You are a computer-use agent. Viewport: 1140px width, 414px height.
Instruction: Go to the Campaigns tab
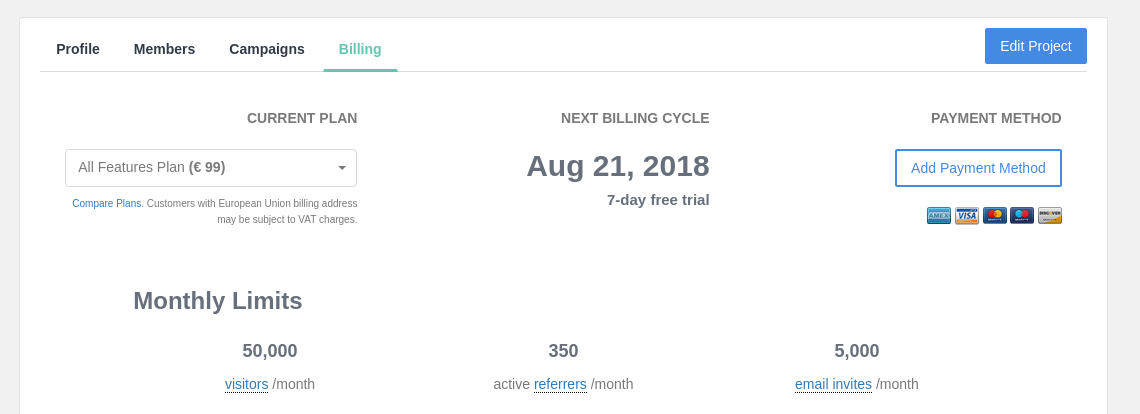[x=267, y=49]
